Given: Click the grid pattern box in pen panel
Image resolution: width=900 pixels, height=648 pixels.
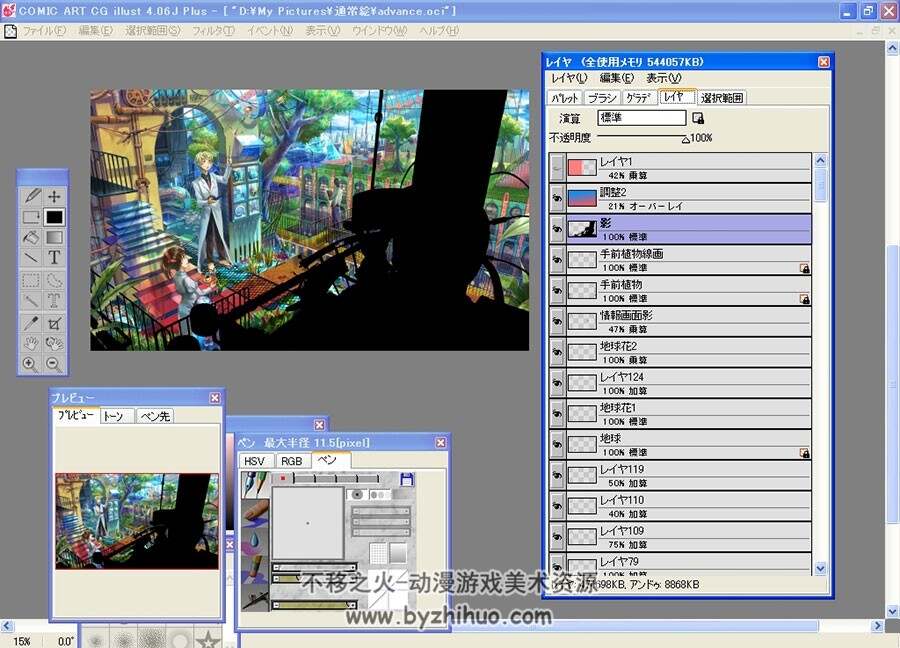Looking at the screenshot, I should click(378, 553).
